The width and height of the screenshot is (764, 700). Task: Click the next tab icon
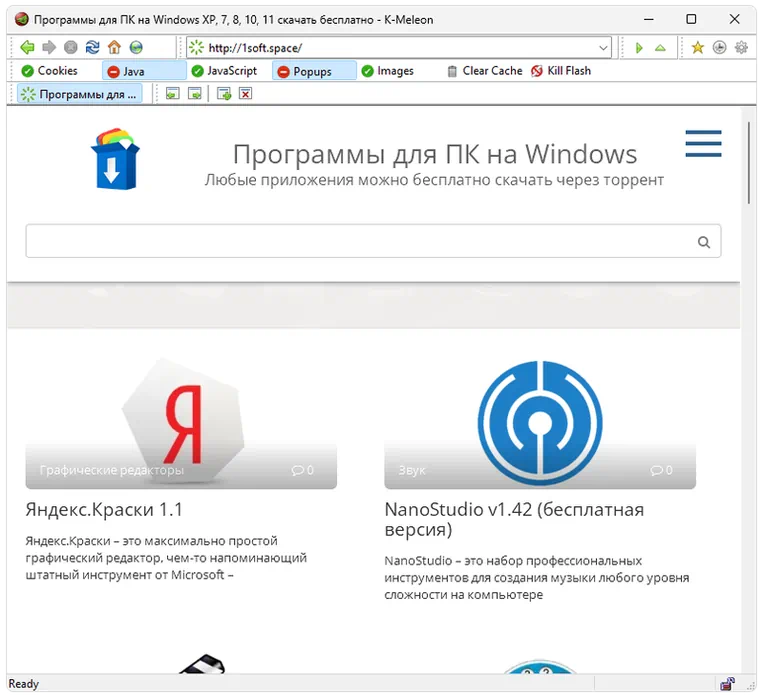[x=195, y=94]
